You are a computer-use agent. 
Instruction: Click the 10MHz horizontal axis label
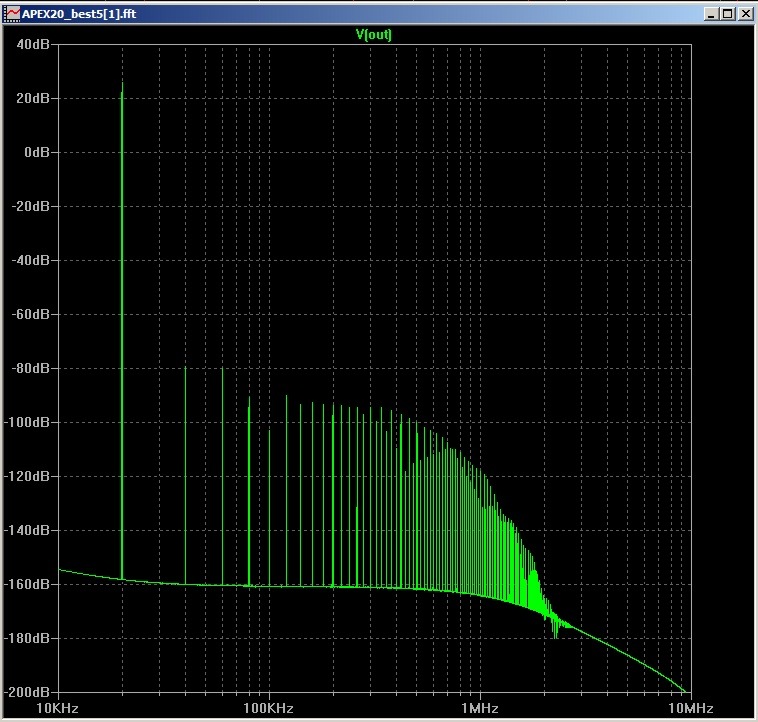(x=691, y=708)
